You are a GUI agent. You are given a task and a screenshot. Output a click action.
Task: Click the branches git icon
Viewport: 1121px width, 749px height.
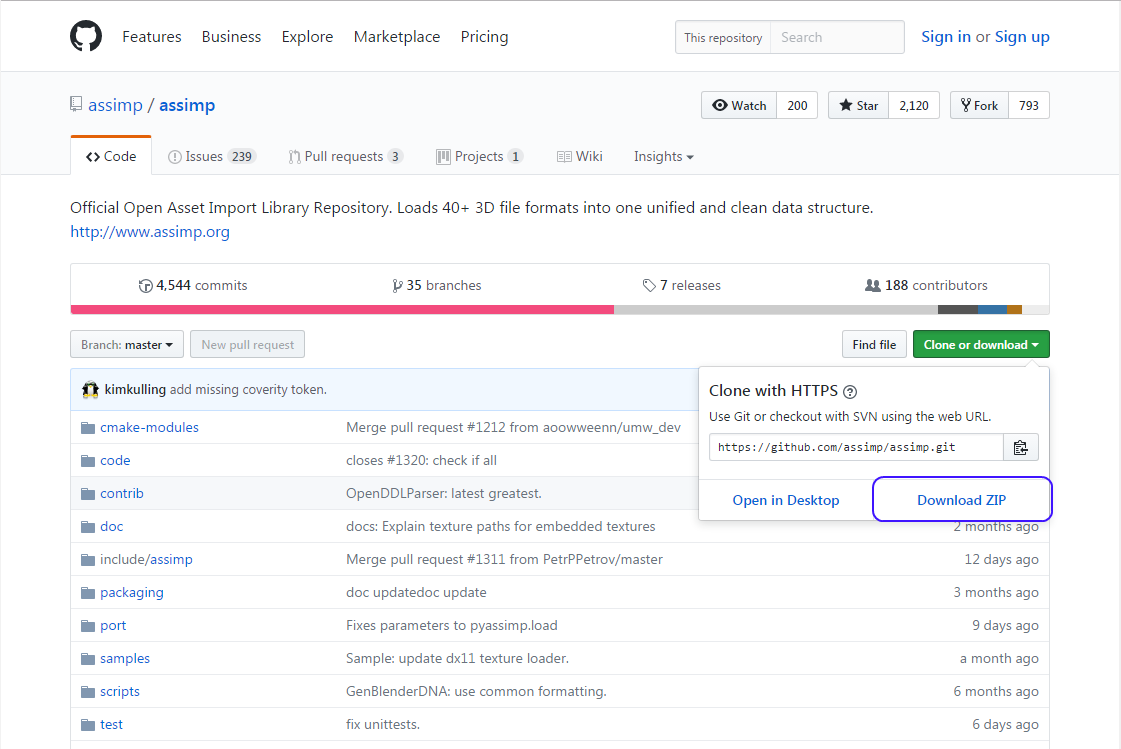pos(397,286)
